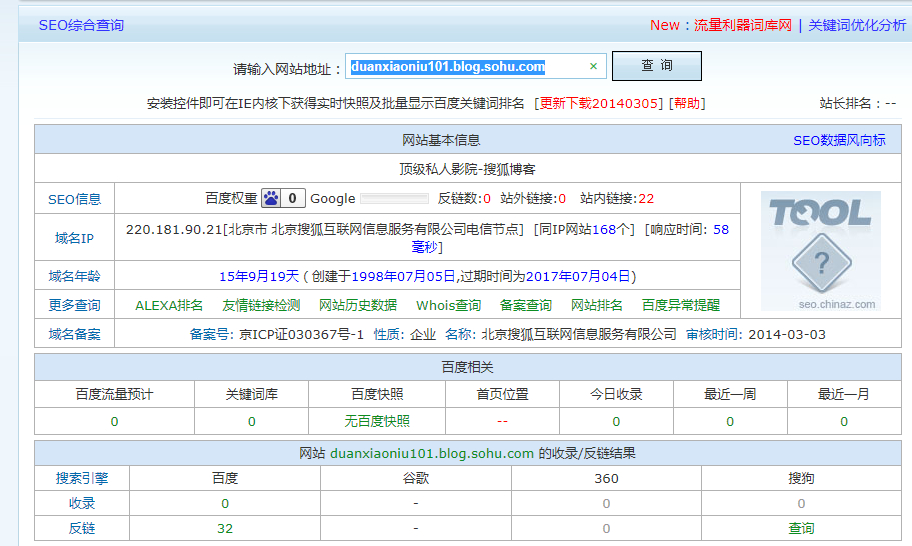Click the 审核时间 label

coord(714,334)
